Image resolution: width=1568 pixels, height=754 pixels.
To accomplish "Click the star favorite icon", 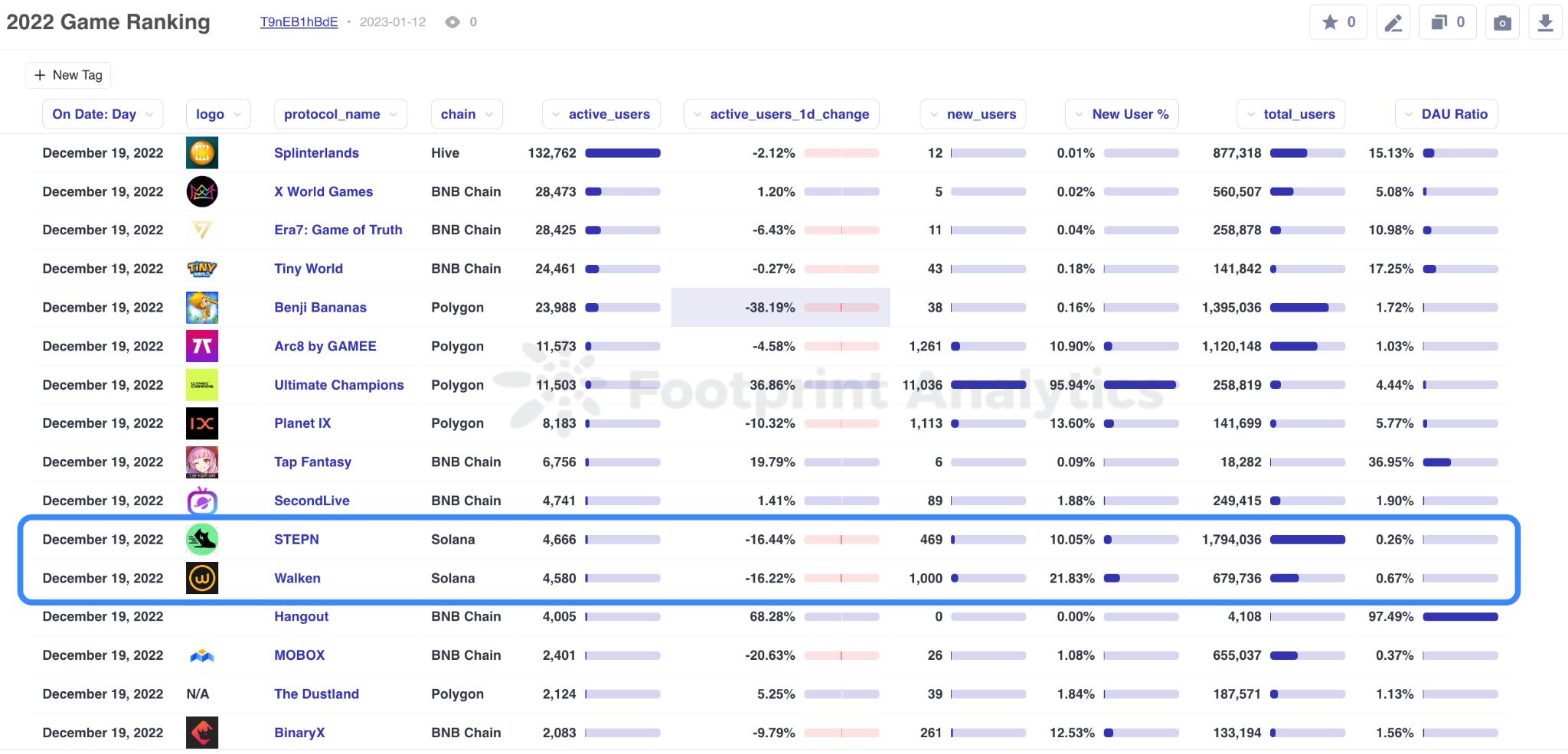I will click(x=1330, y=22).
